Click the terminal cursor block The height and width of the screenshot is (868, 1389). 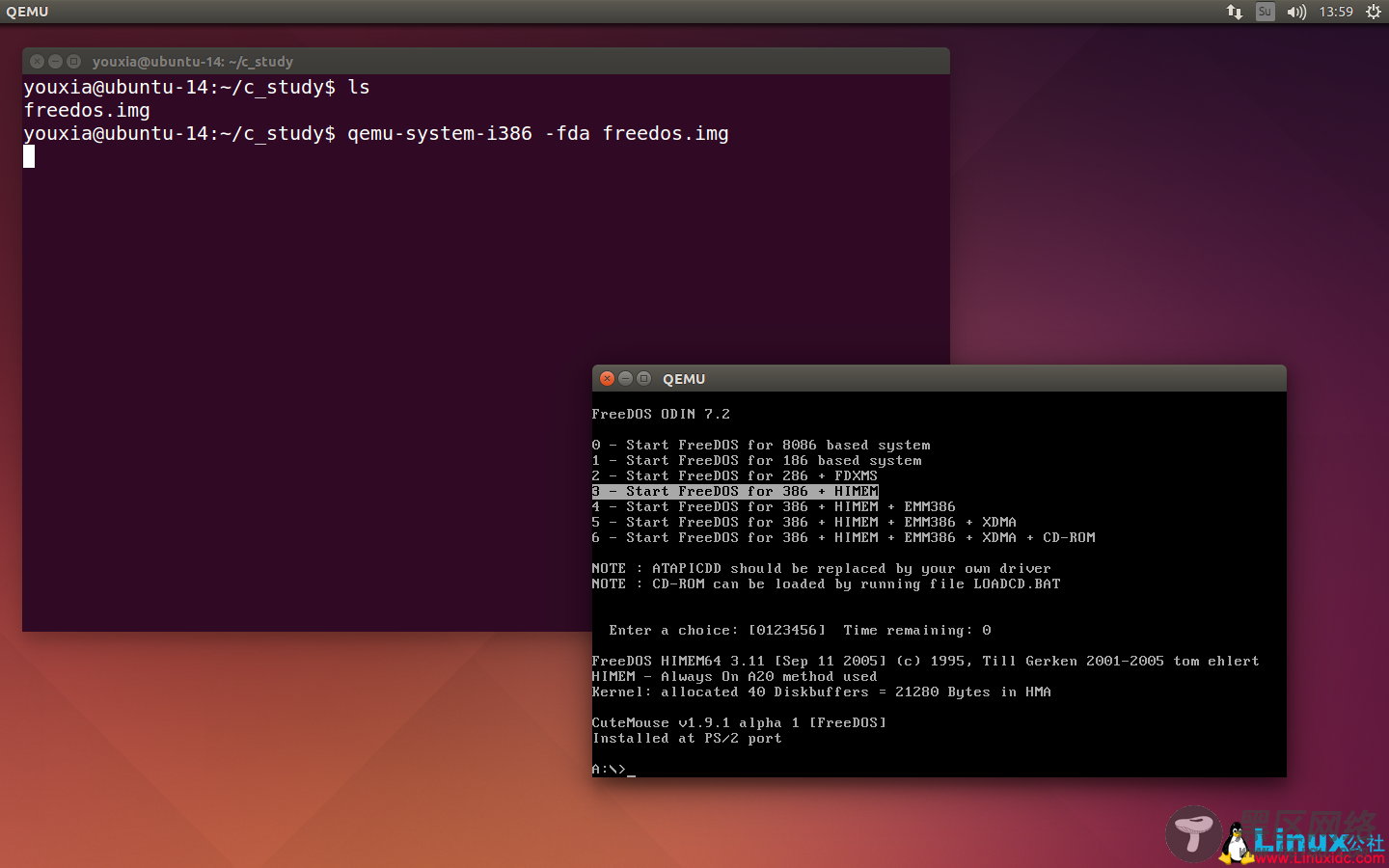coord(29,156)
